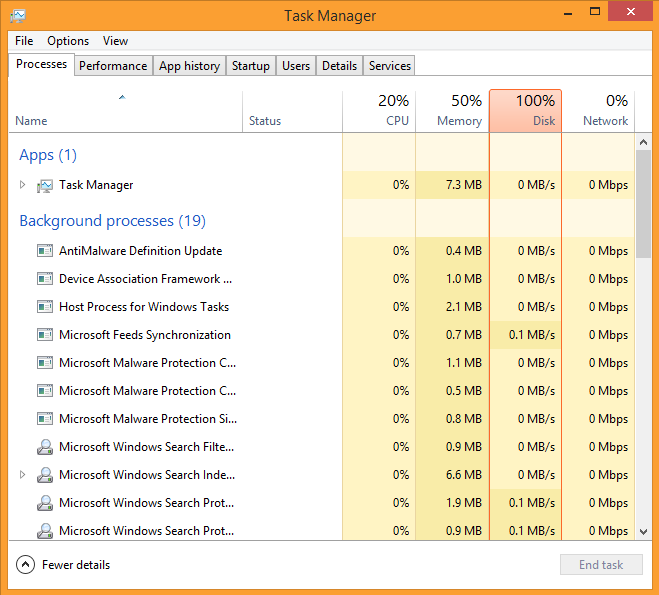This screenshot has height=595, width=659.
Task: Click the AntiMalware Definition Update process icon
Action: 45,251
